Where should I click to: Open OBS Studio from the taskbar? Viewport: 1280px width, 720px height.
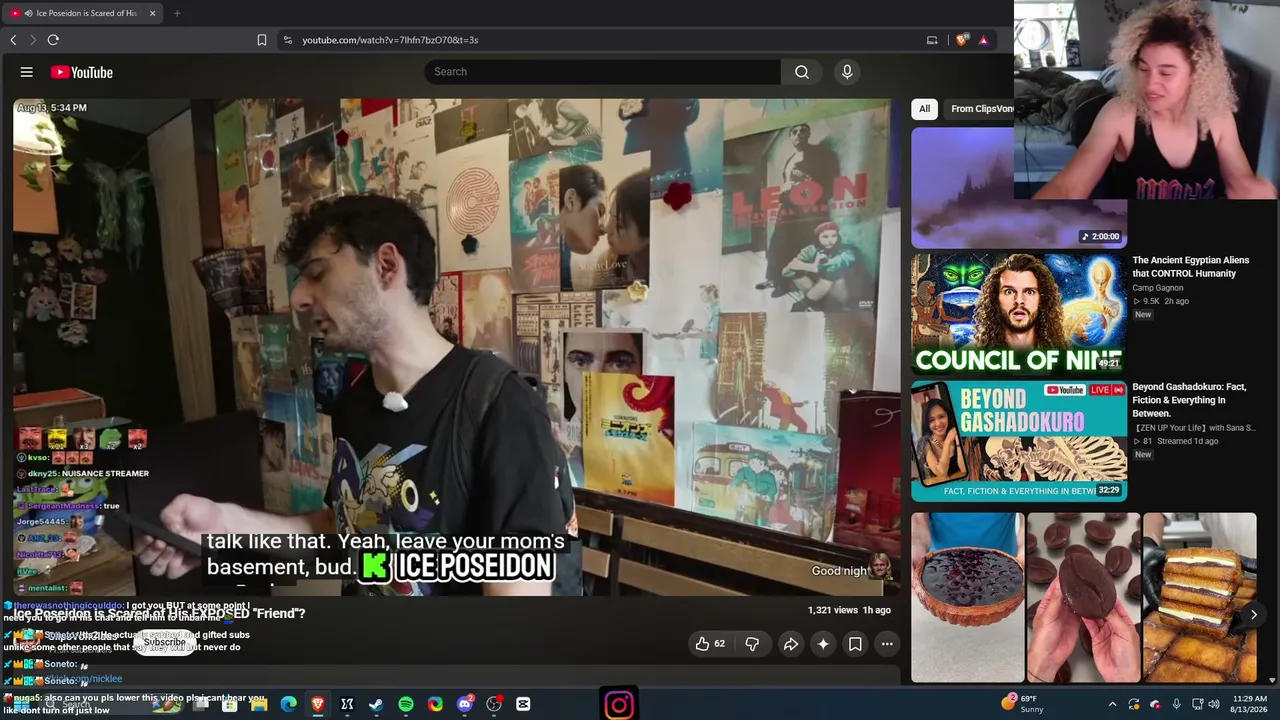(494, 704)
